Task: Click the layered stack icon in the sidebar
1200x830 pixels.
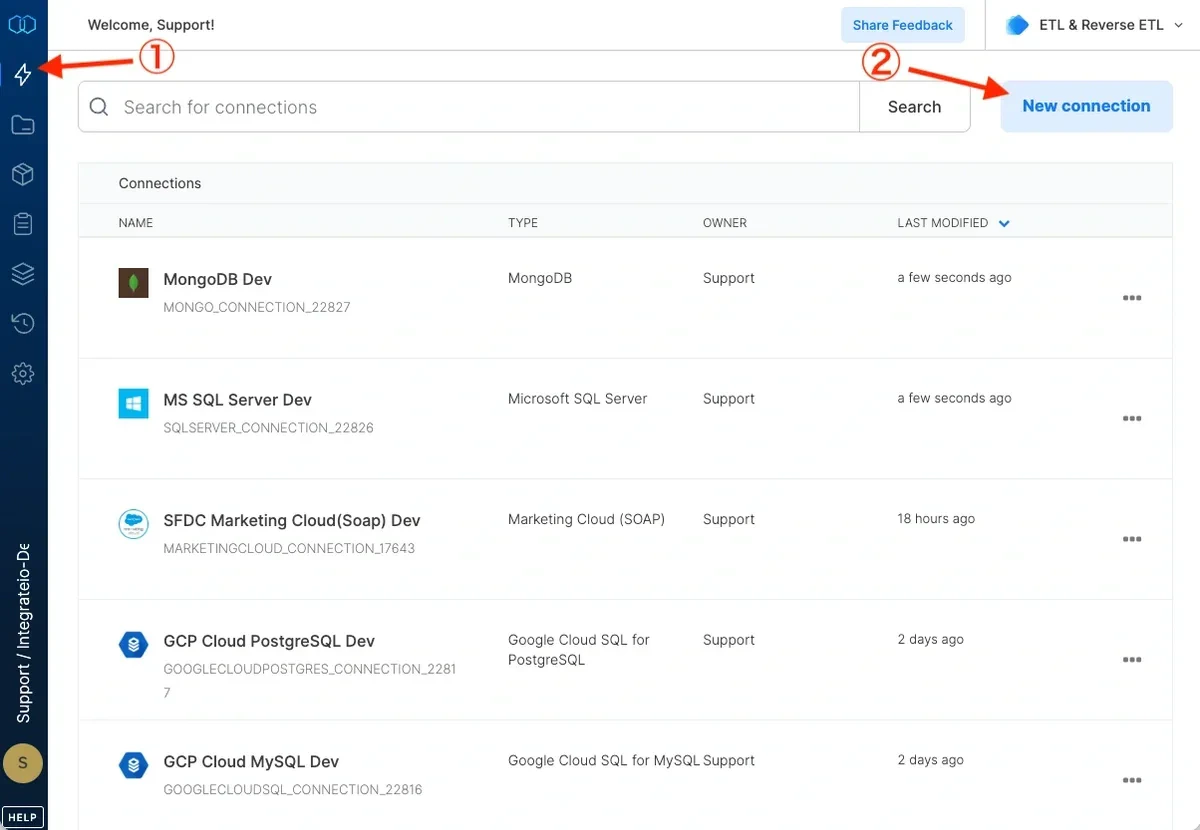Action: [22, 273]
